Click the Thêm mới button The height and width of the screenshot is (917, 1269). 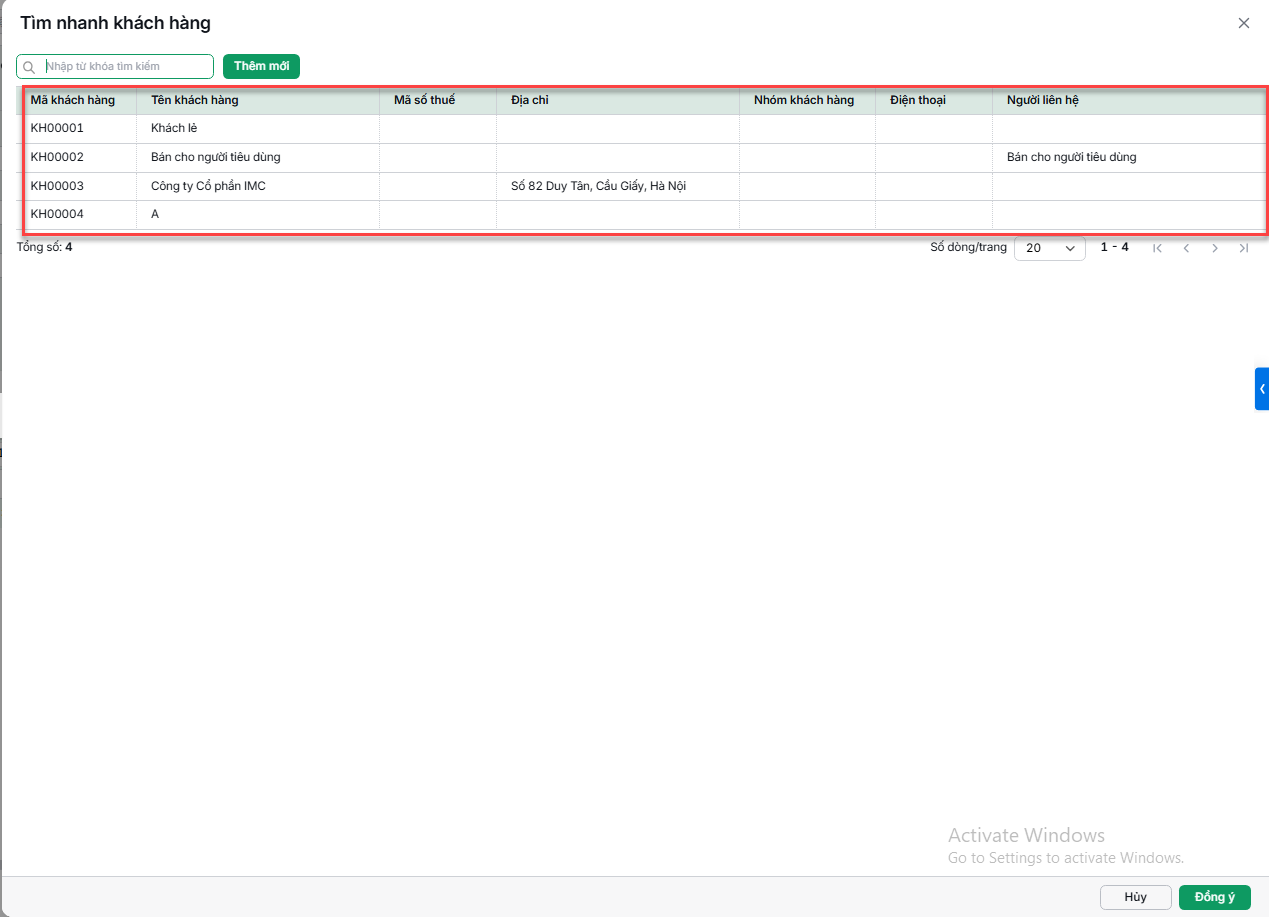(261, 66)
